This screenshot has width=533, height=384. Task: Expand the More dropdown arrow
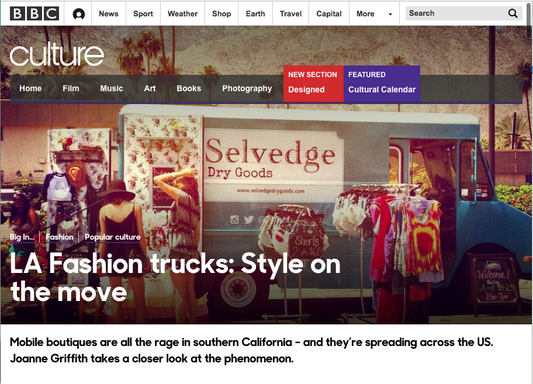(x=390, y=14)
